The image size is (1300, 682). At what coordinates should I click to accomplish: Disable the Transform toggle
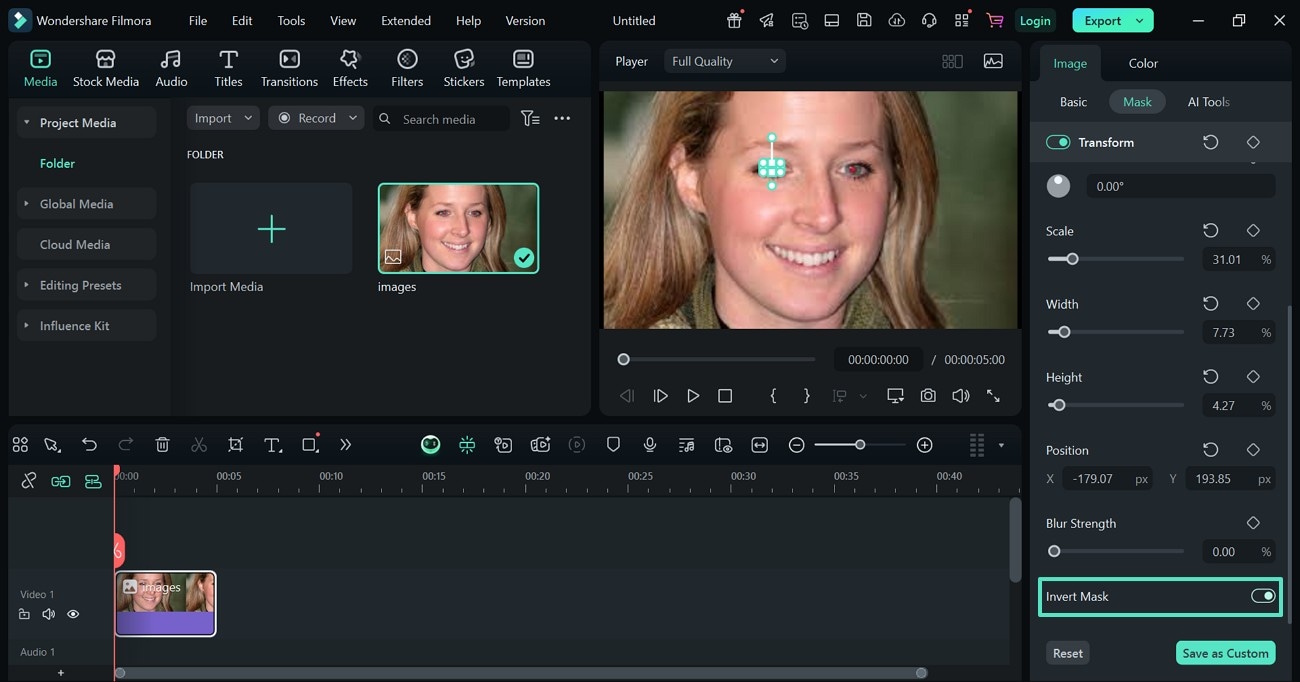(1058, 143)
